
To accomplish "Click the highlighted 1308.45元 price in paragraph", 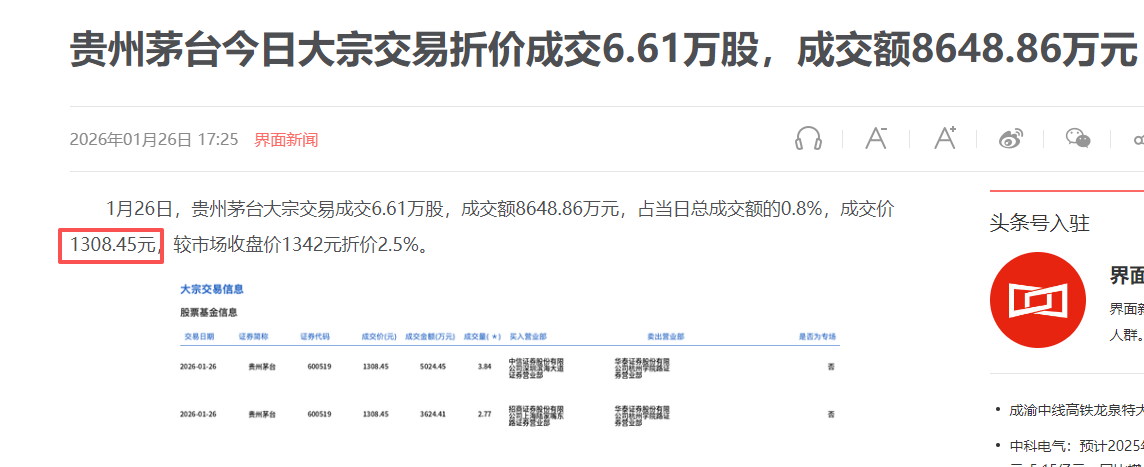I will click(111, 245).
